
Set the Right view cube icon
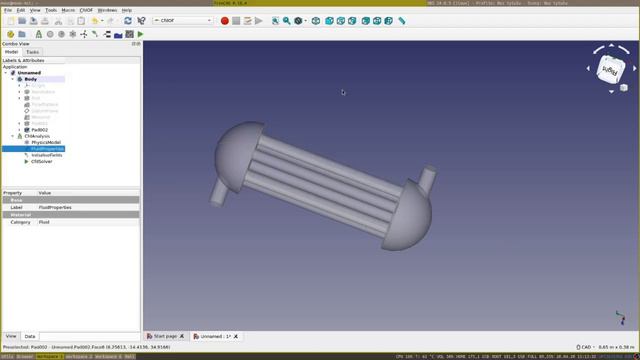click(x=352, y=21)
